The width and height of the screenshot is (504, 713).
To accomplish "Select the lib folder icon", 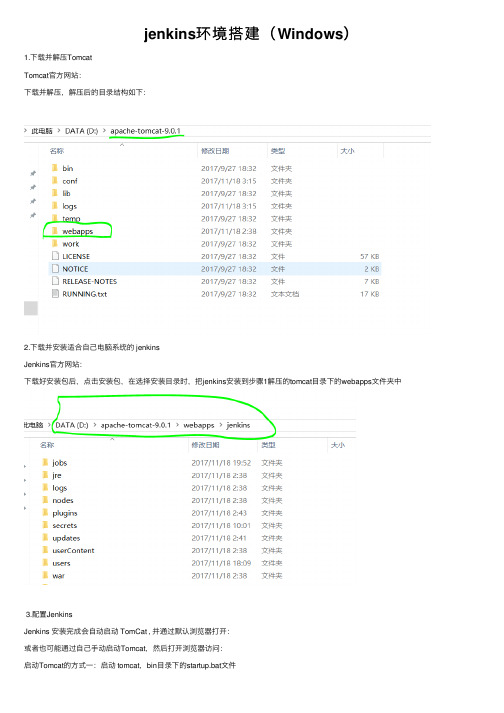I will (55, 193).
